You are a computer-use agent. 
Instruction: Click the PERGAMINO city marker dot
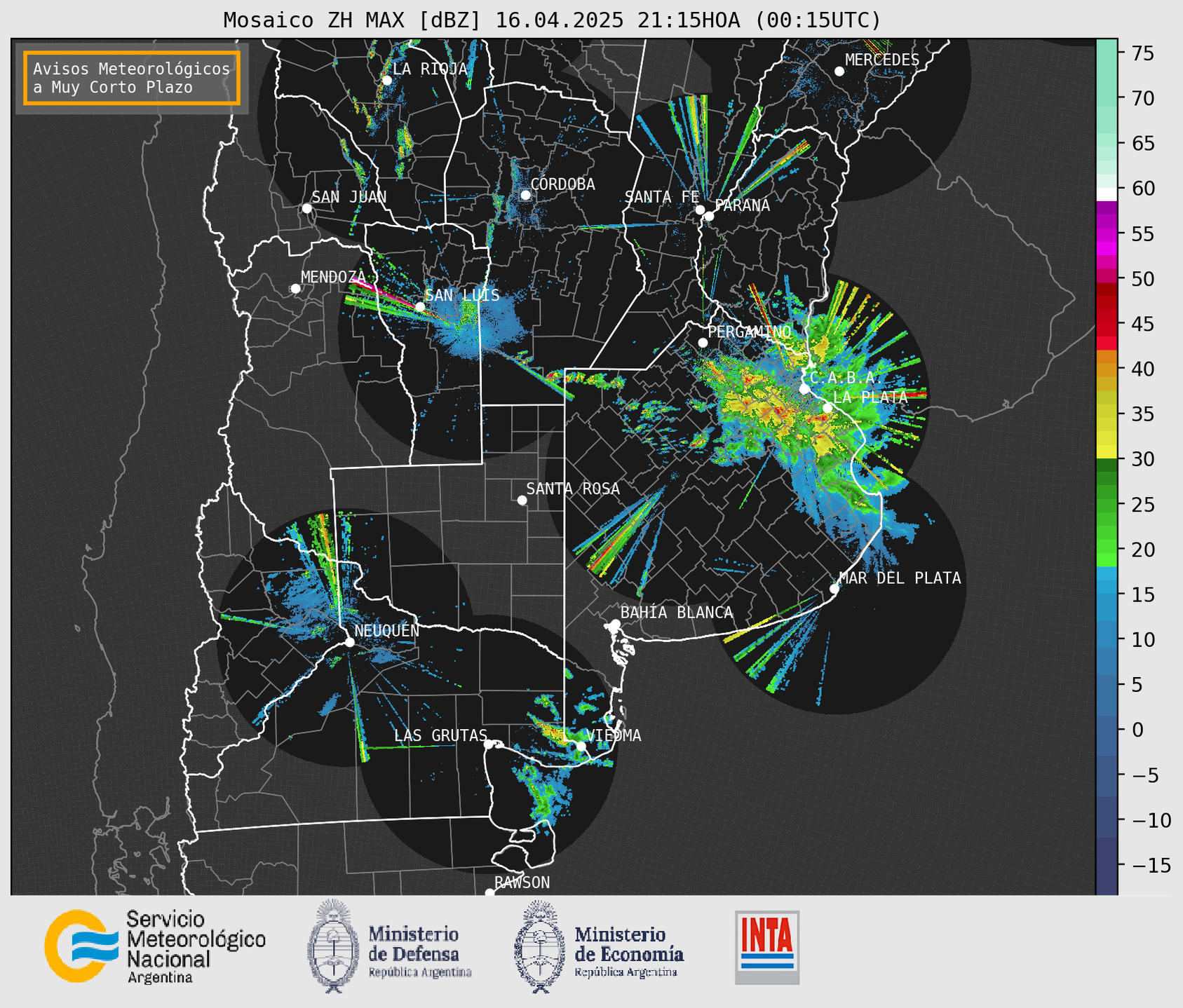(x=703, y=343)
